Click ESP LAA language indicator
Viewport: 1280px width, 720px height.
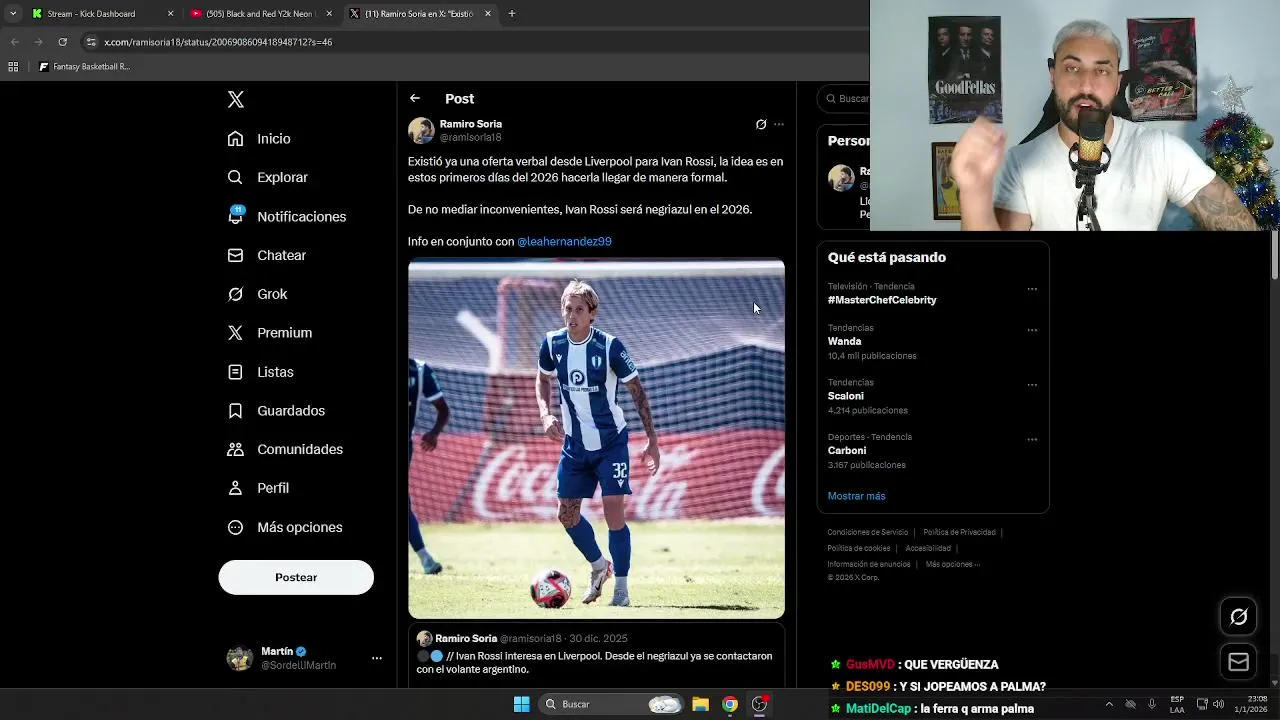pos(1177,704)
